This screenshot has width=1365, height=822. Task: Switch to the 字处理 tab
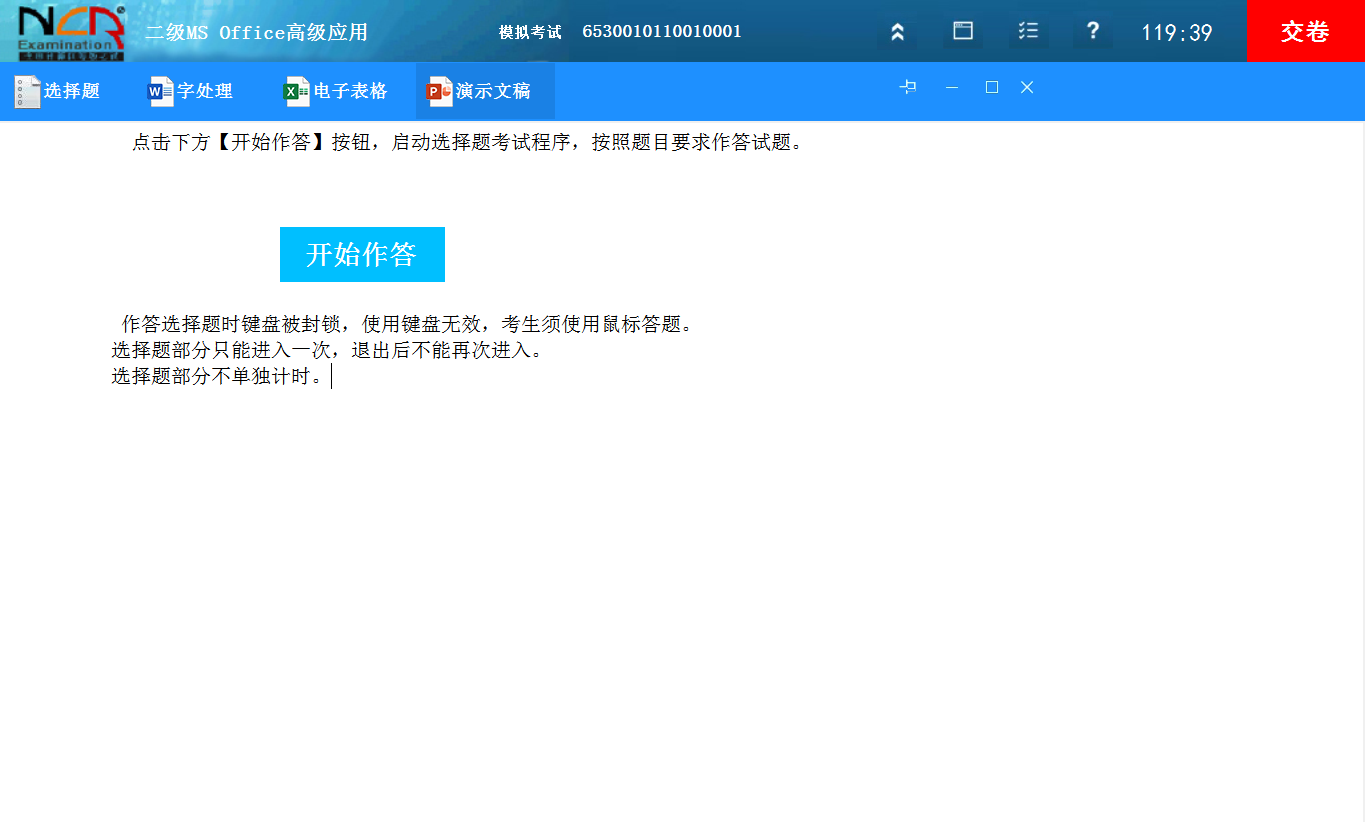click(x=206, y=91)
